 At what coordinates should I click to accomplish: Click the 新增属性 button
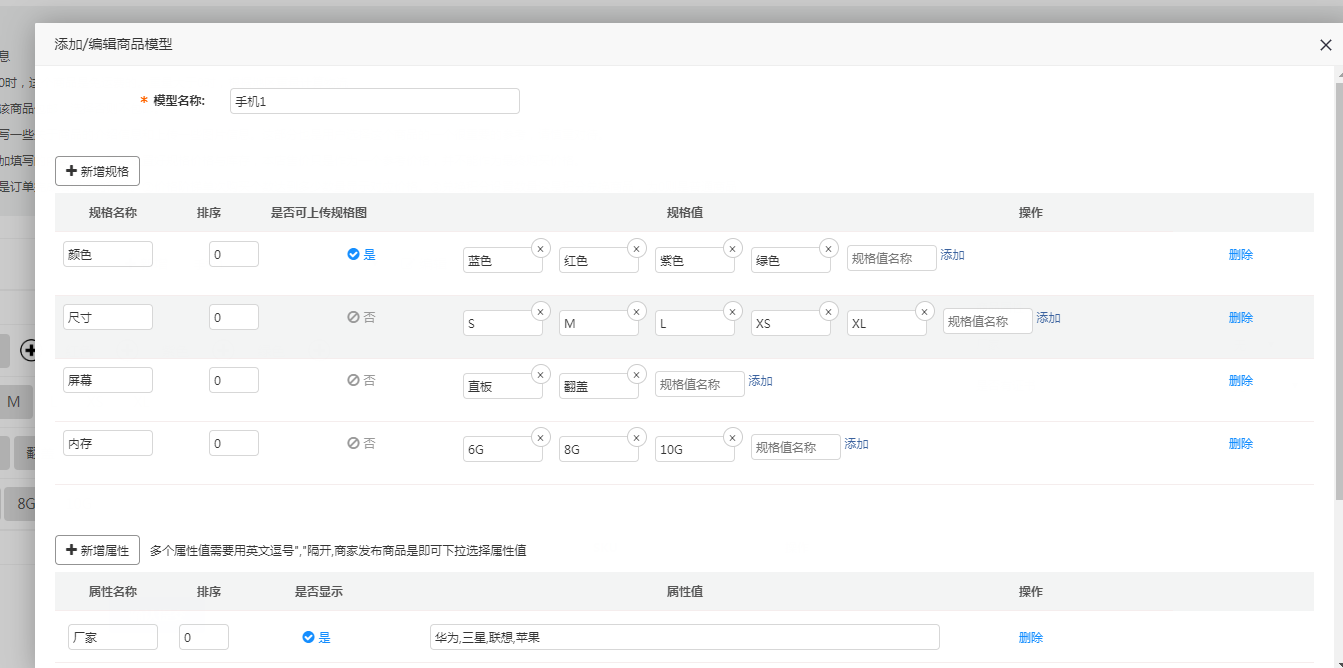(x=97, y=549)
